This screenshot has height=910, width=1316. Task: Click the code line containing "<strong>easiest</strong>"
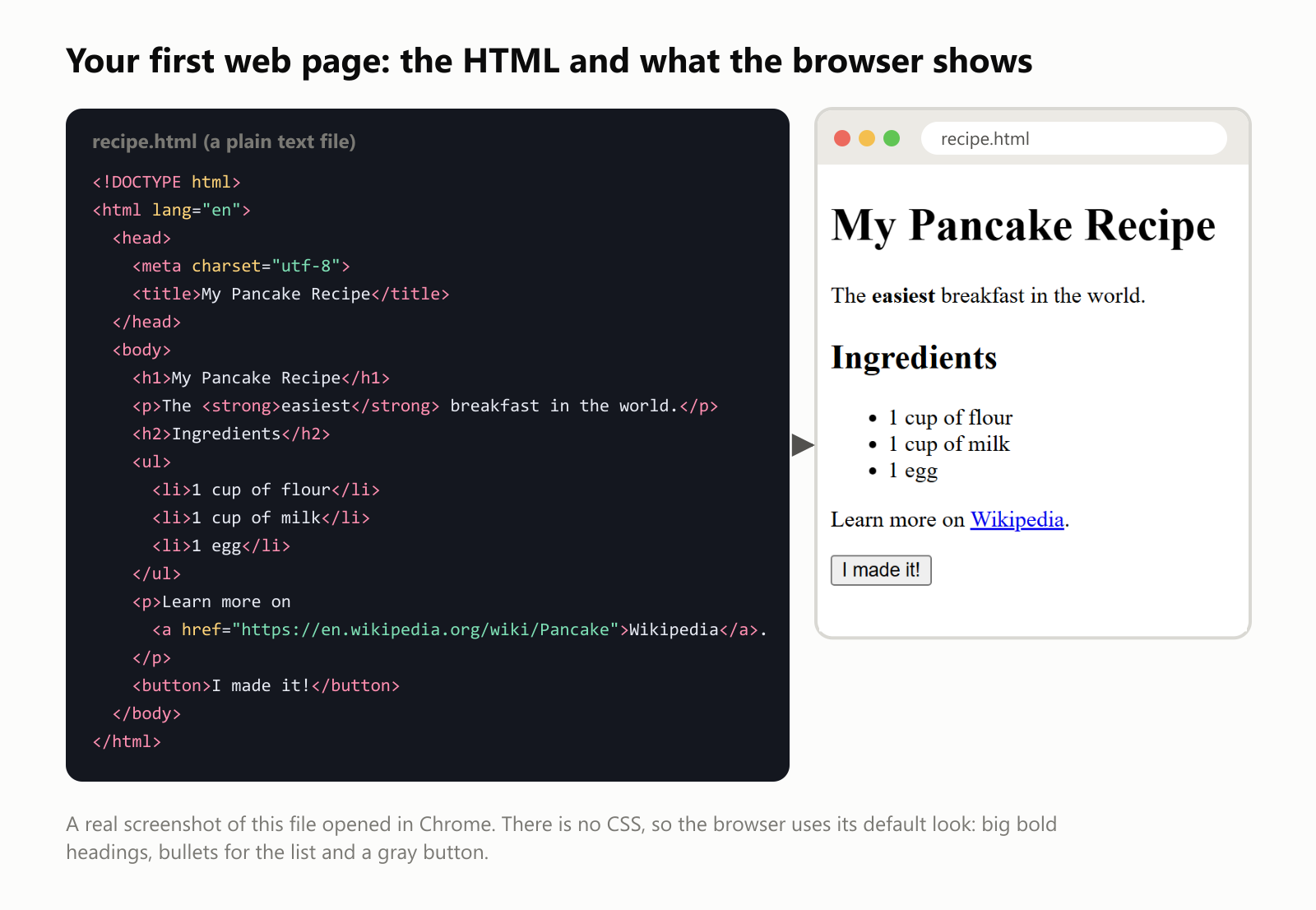pos(425,406)
